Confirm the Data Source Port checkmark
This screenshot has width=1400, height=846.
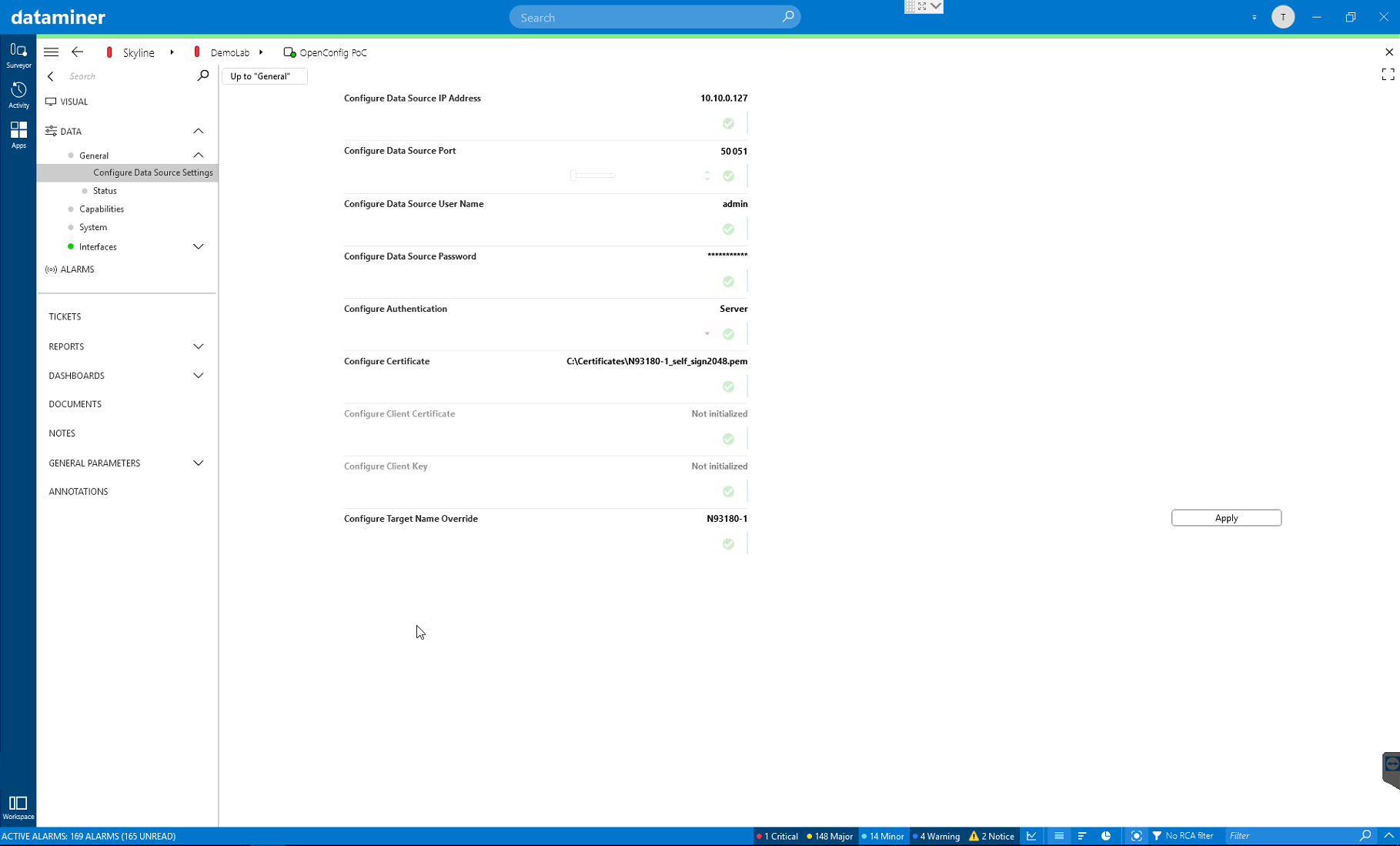click(x=728, y=176)
